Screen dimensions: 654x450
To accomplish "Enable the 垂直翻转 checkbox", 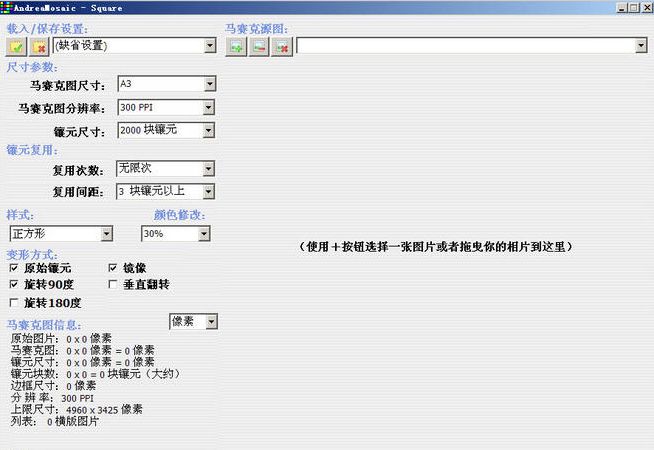I will [113, 284].
